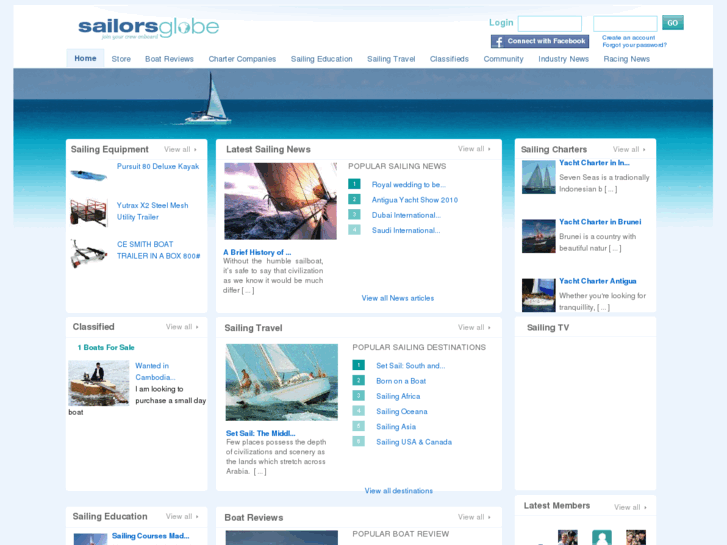Expand View all for Latest Sailing News
The height and width of the screenshot is (545, 727).
point(474,149)
